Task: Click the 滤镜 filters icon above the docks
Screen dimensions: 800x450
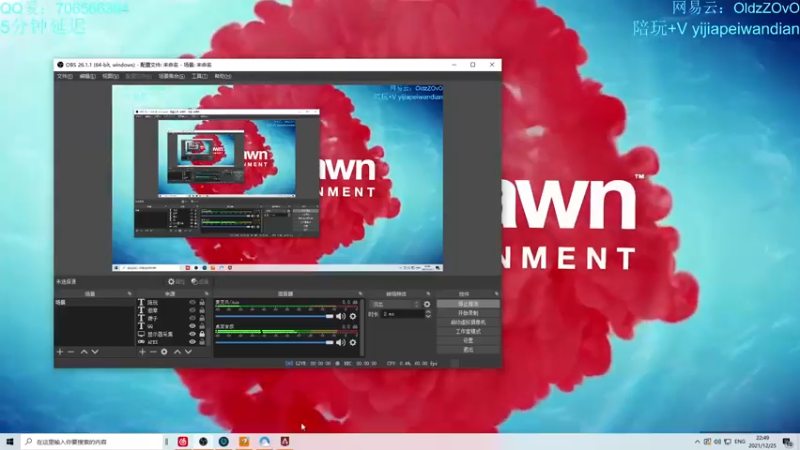Action: [199, 282]
